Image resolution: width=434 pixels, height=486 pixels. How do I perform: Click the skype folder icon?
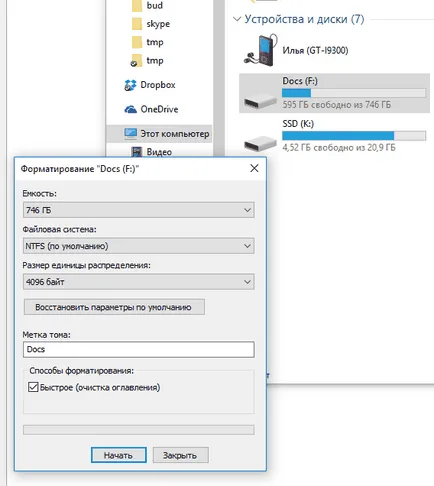click(137, 24)
